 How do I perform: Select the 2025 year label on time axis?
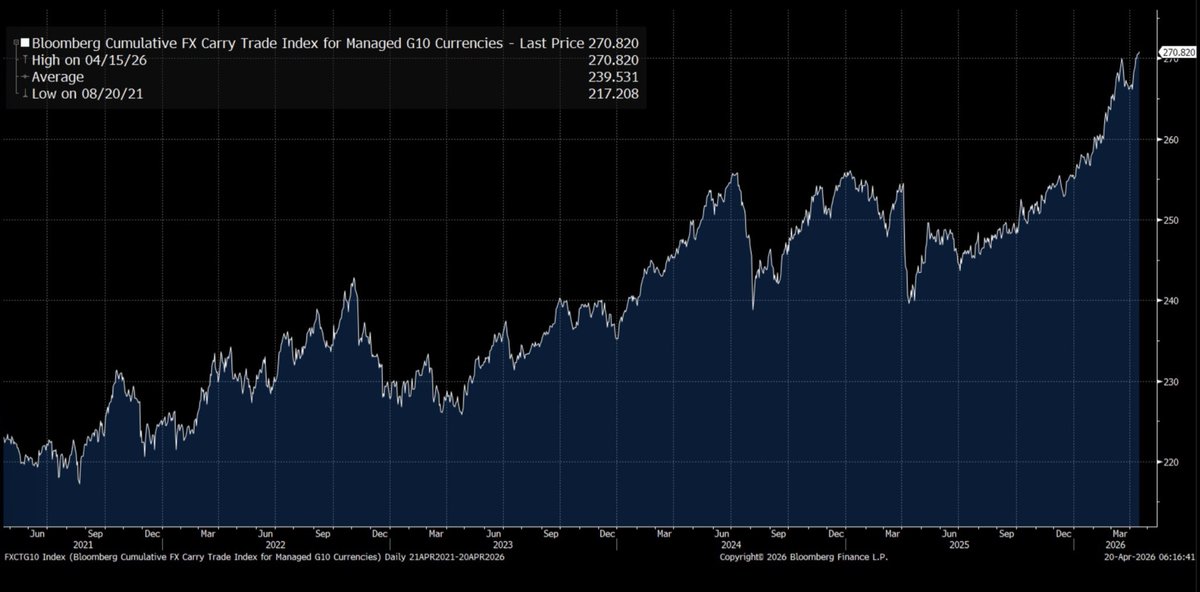point(958,545)
